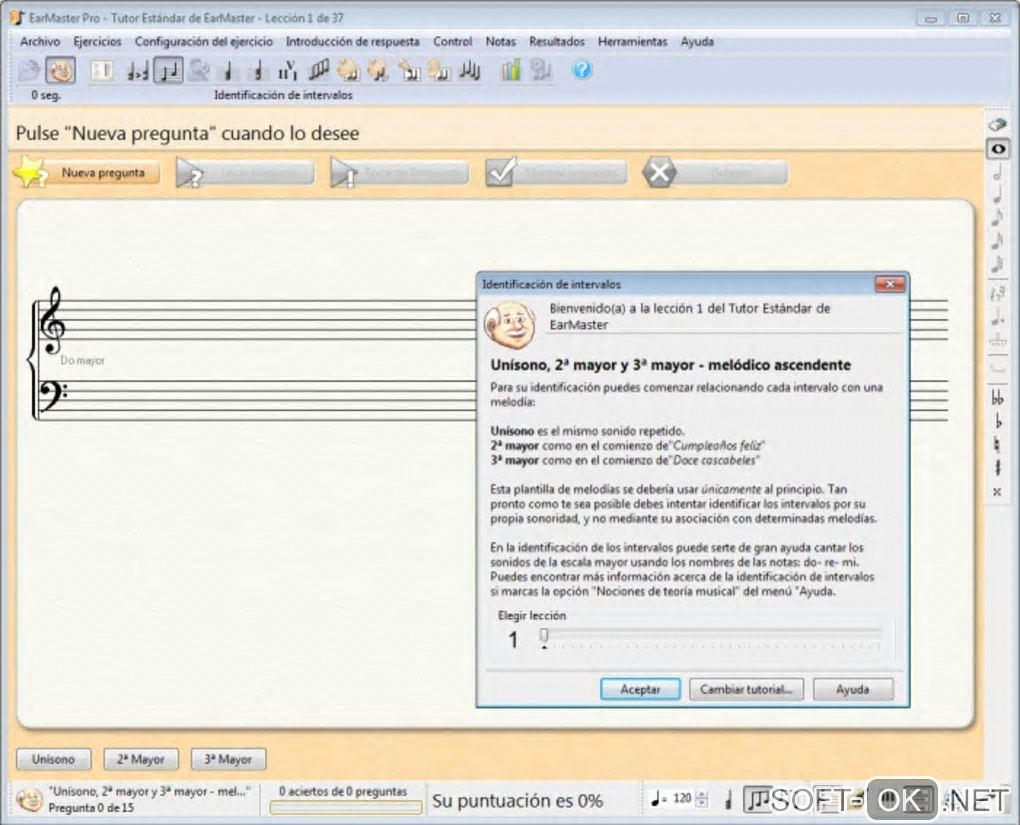Open the book icon in the toolbar
Screen dimensions: 1020x825
[101, 70]
